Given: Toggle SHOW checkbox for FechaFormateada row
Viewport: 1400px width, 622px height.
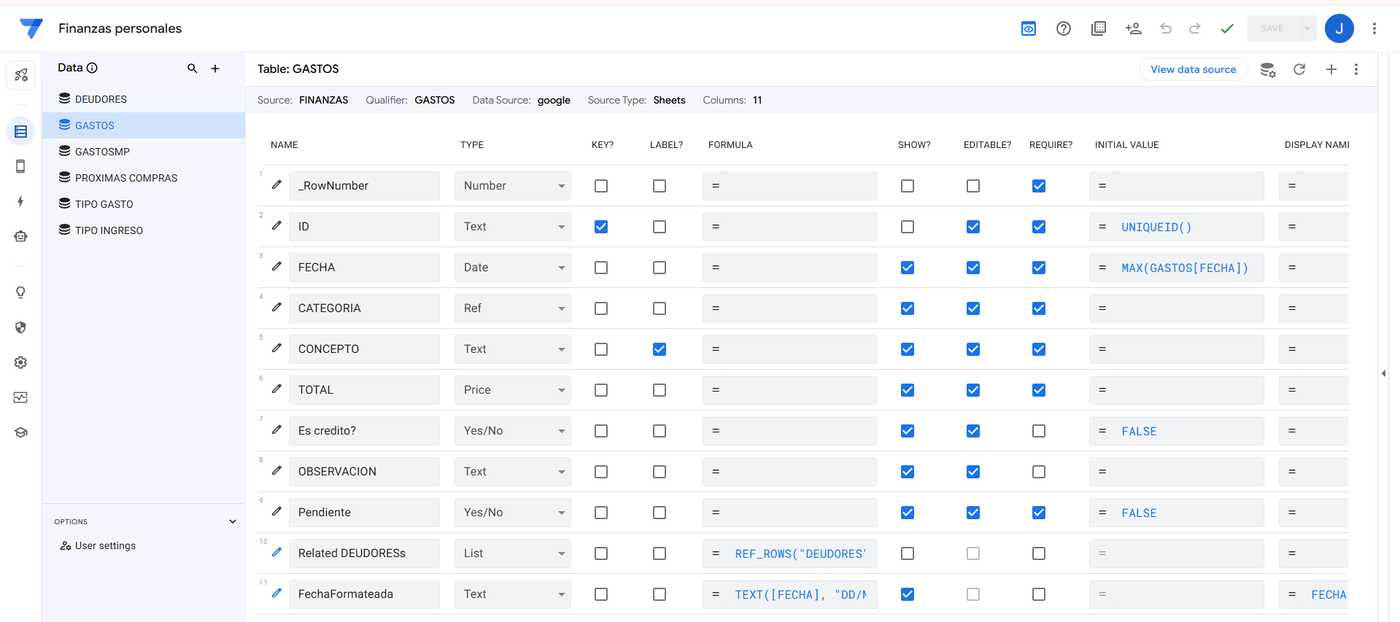Looking at the screenshot, I should 907,594.
